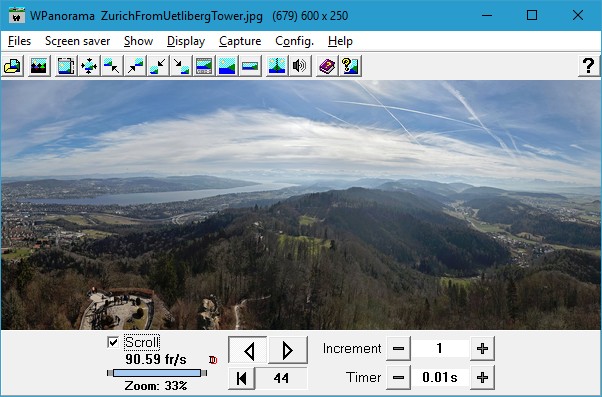Click the Timer value field showing 0.01s

[440, 377]
